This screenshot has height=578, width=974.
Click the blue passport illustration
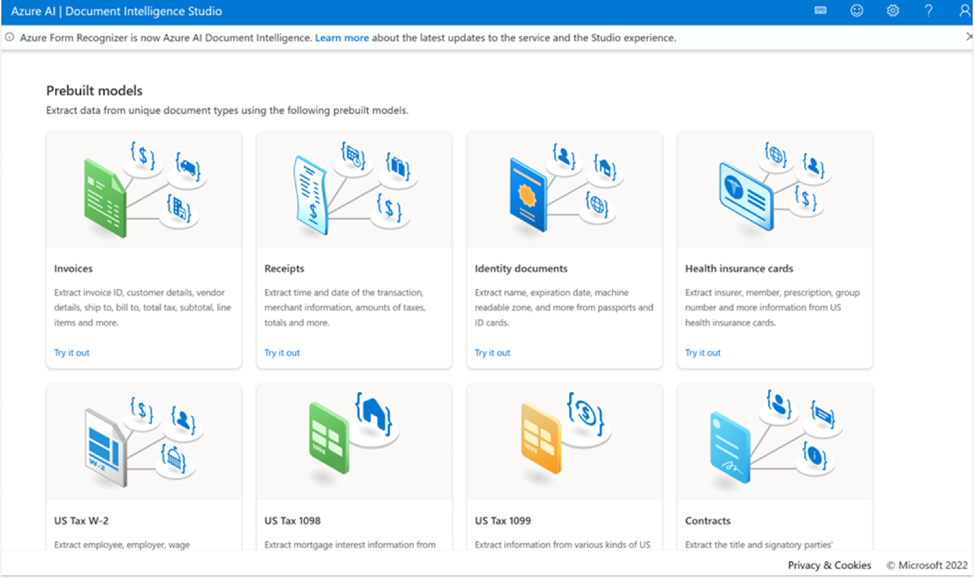point(528,195)
